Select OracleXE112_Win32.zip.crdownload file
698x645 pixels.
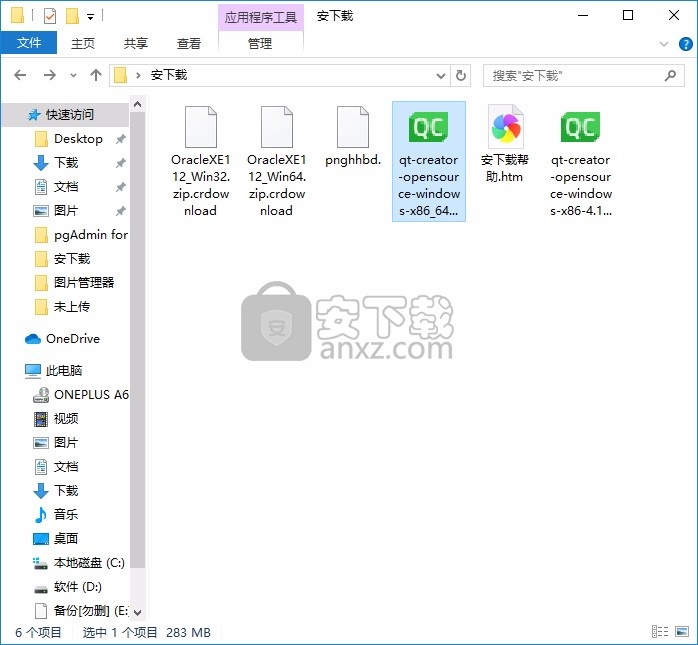[201, 161]
